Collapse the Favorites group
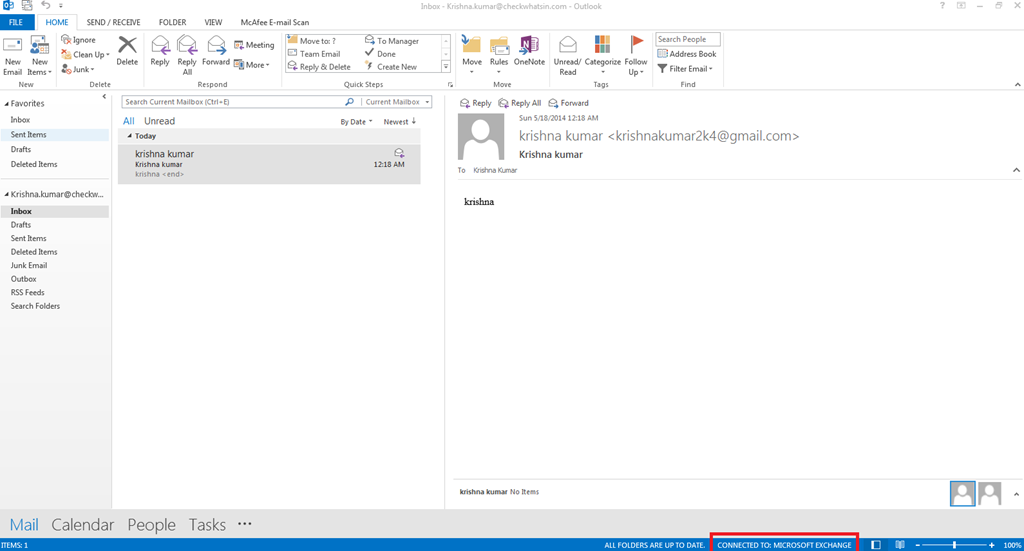 tap(7, 104)
